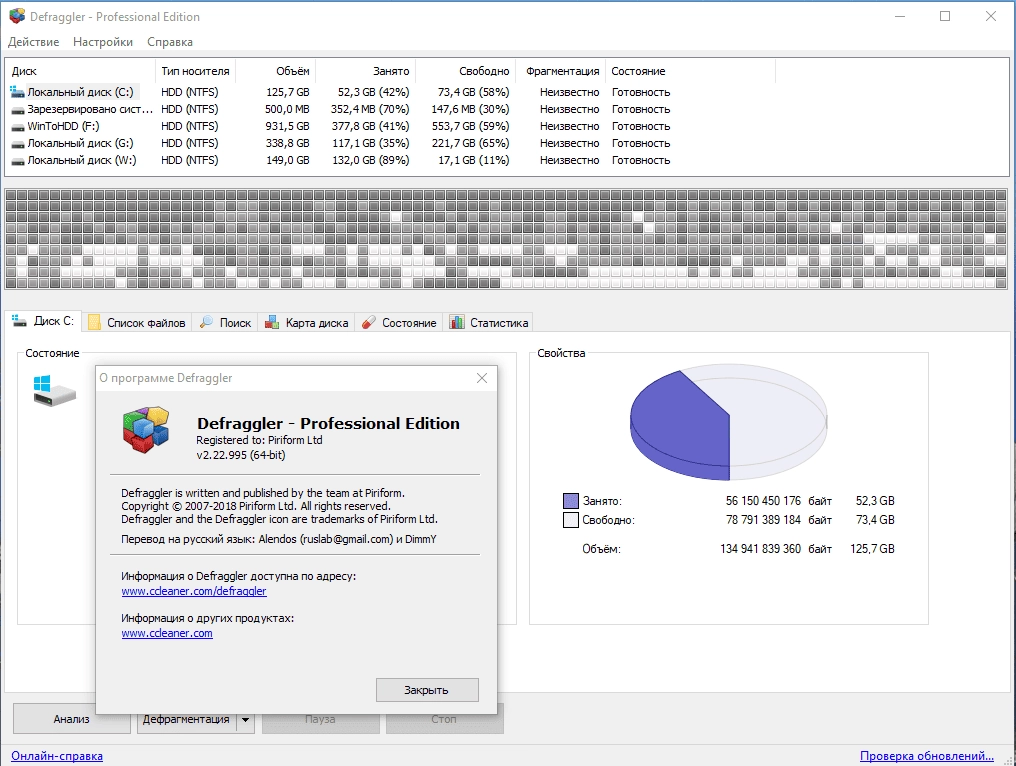Switch to the Карта диска tab
This screenshot has height=766, width=1016.
tap(306, 322)
